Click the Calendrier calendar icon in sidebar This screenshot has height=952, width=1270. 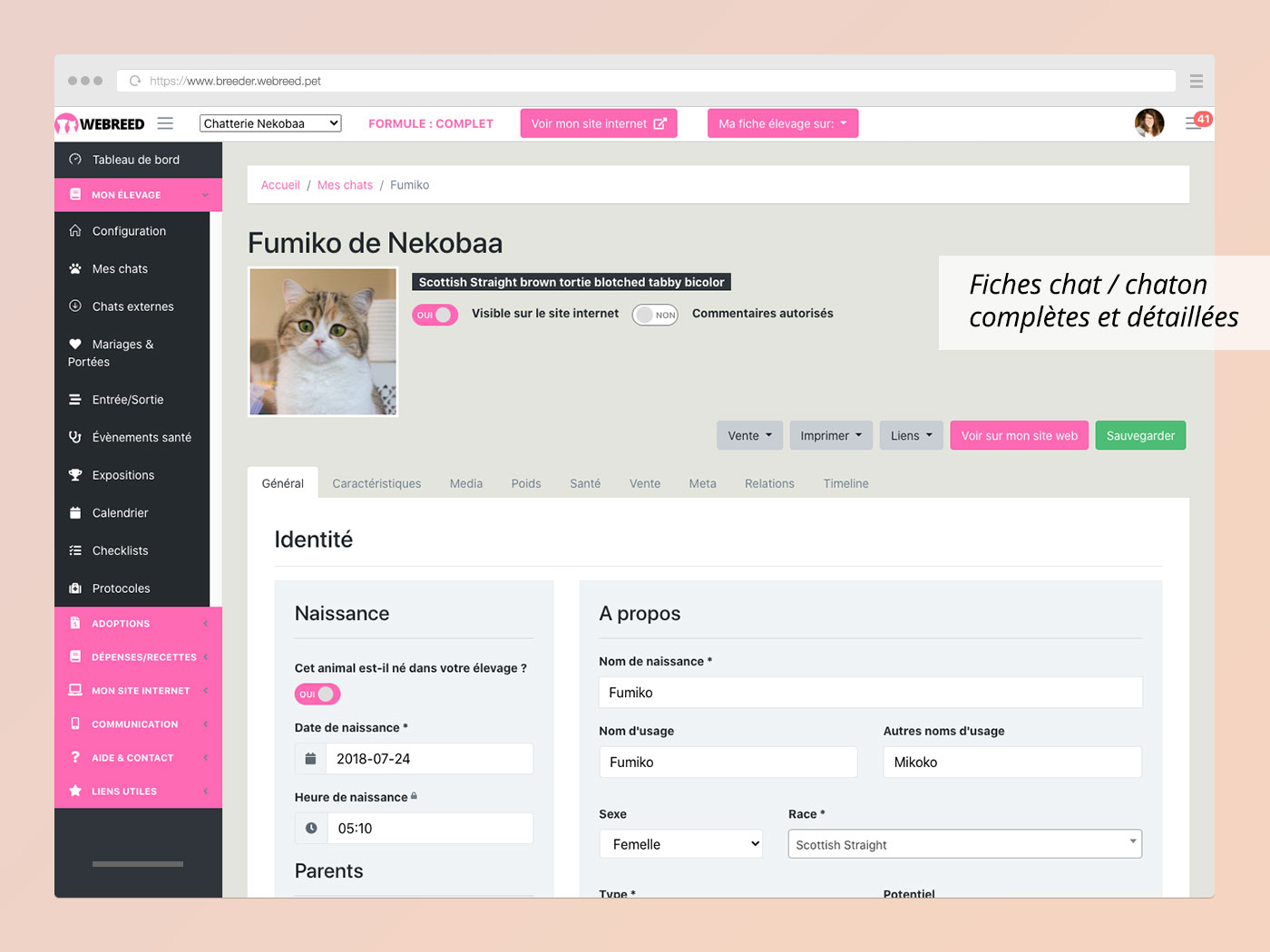pos(75,513)
